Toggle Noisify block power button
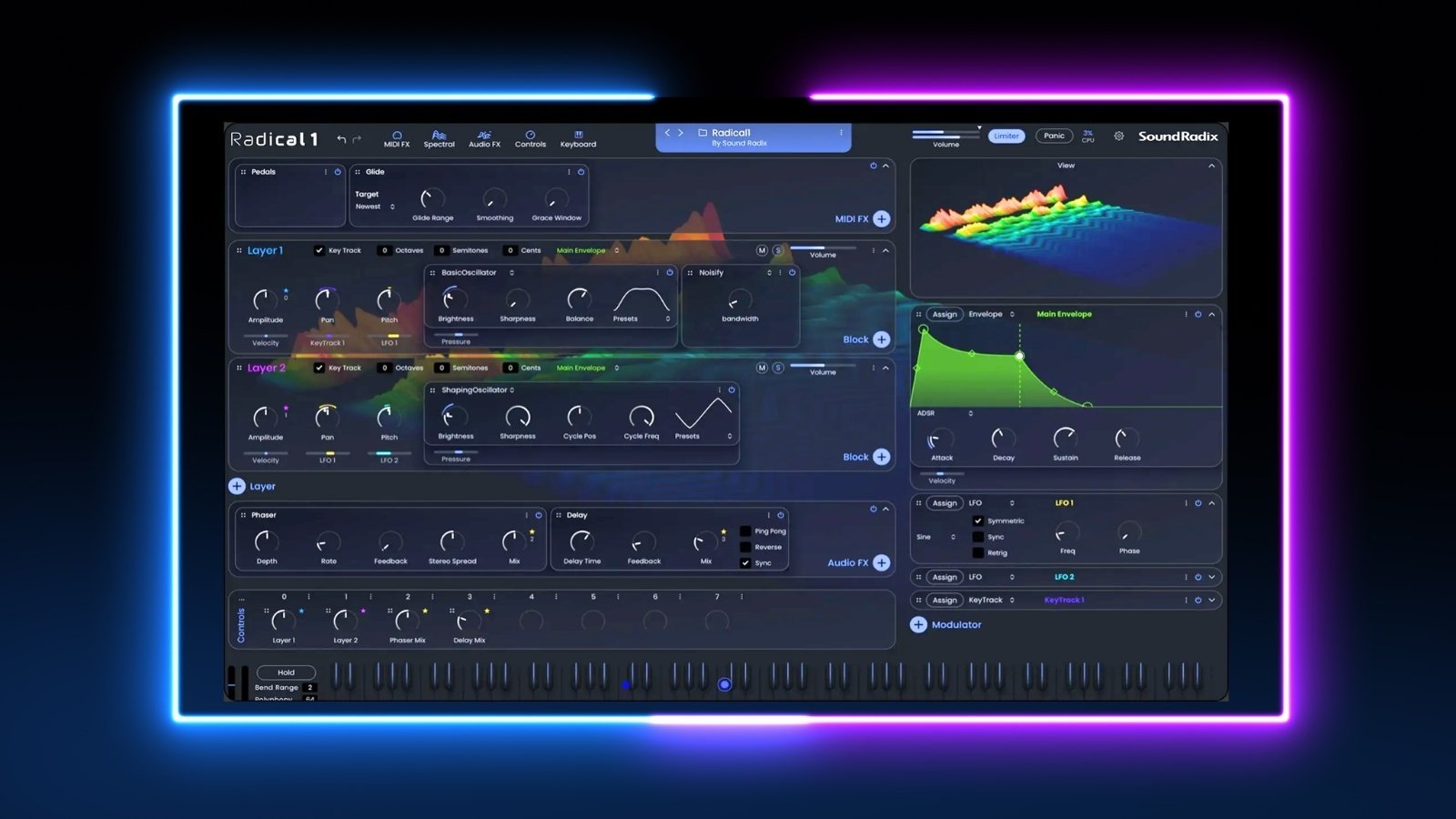1456x819 pixels. [x=792, y=272]
